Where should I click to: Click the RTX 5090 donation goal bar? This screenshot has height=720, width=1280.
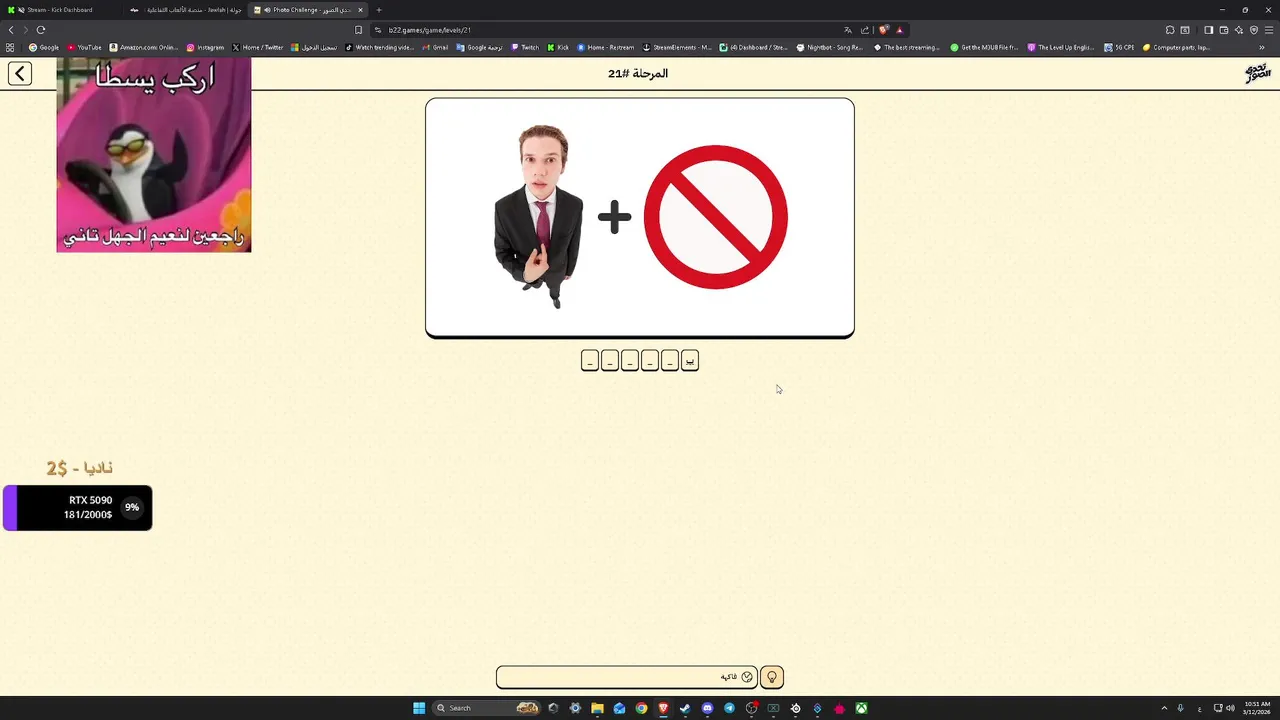point(78,507)
